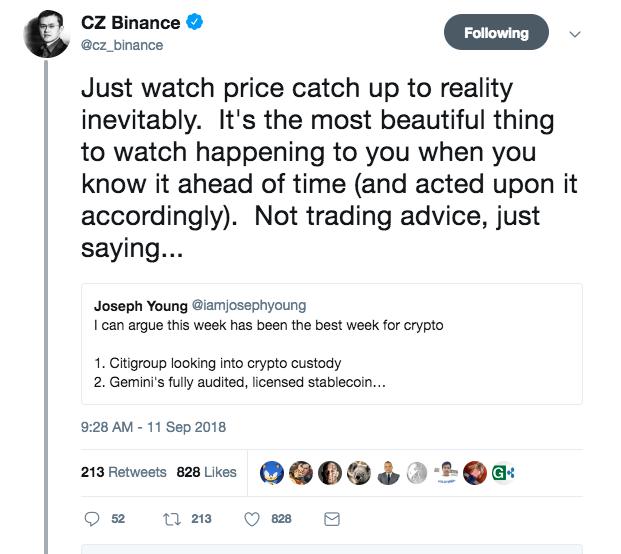This screenshot has width=621, height=554.
Task: Click the green G avatar among the likers
Action: pyautogui.click(x=500, y=472)
